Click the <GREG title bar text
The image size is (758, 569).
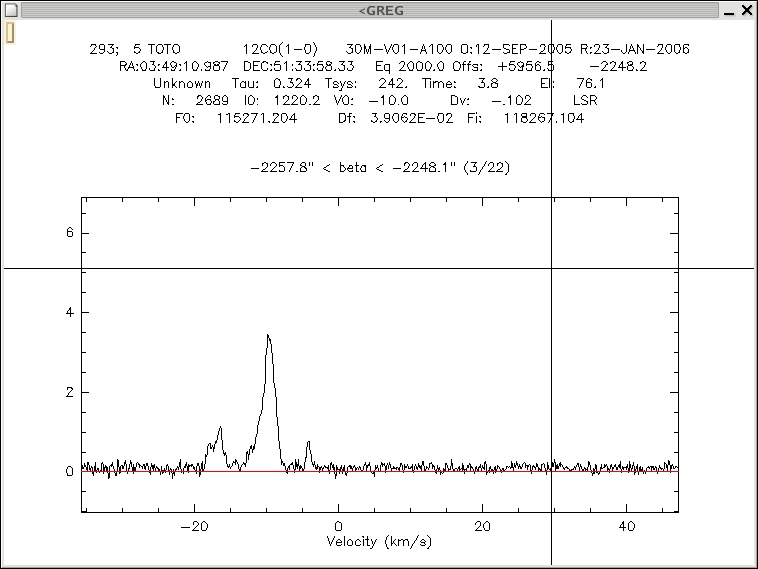coord(380,10)
